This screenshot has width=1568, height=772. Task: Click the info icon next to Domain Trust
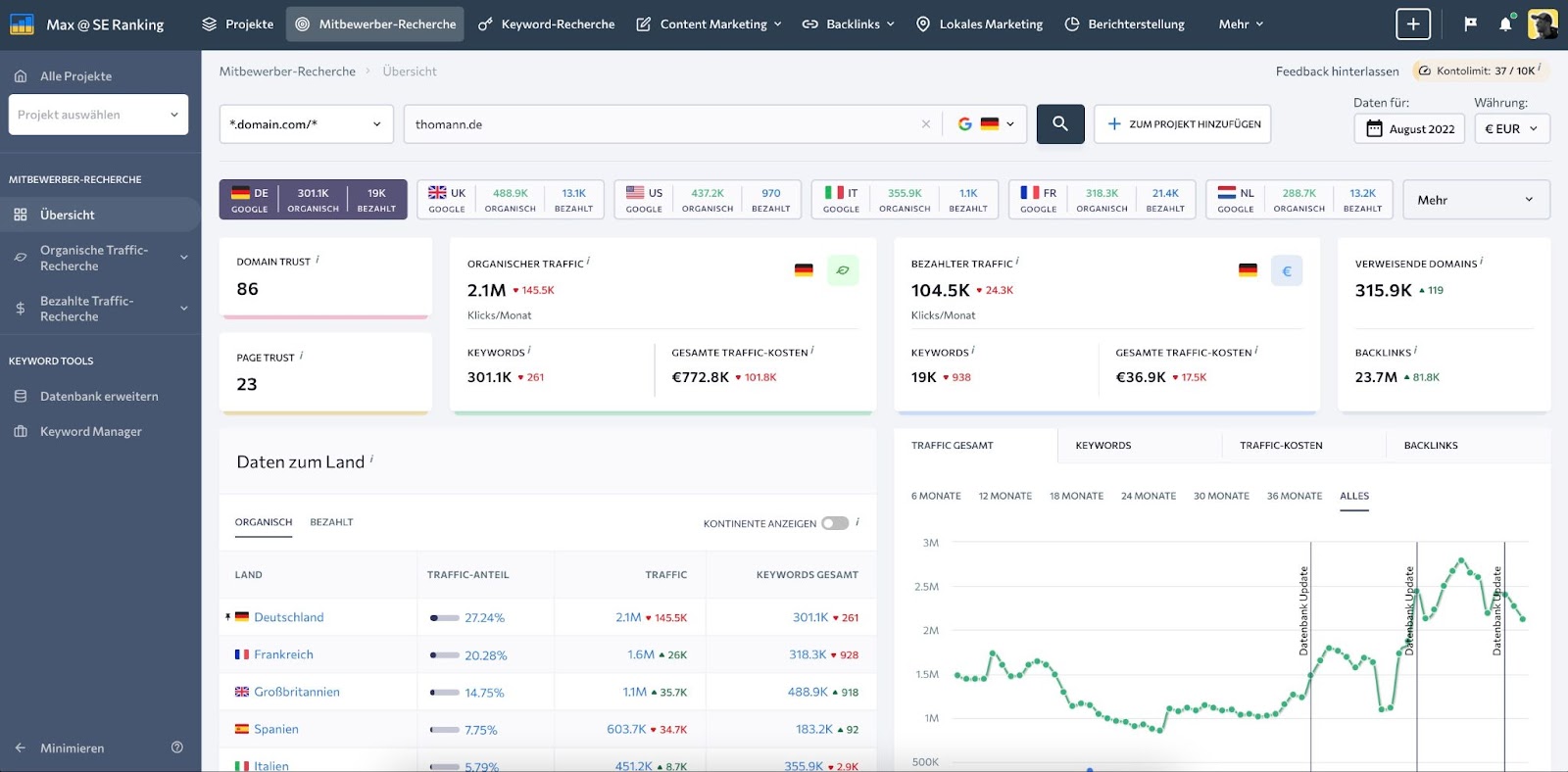(318, 260)
